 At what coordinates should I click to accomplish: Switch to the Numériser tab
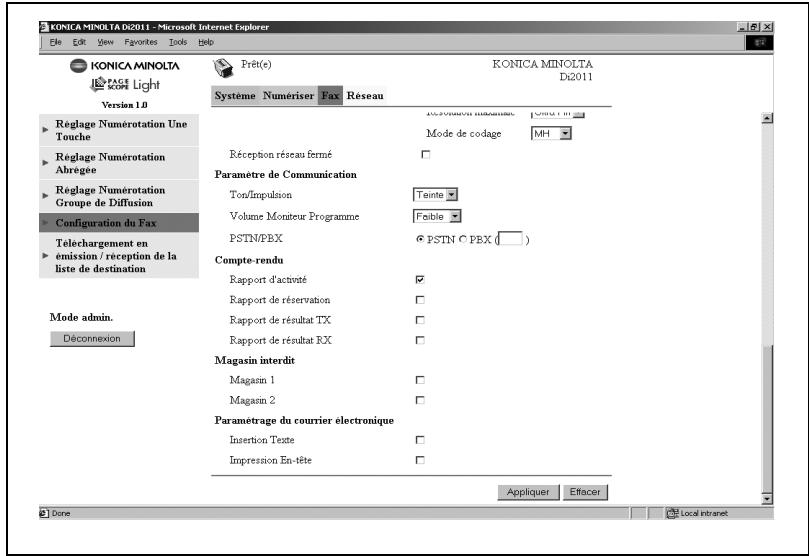[x=288, y=95]
